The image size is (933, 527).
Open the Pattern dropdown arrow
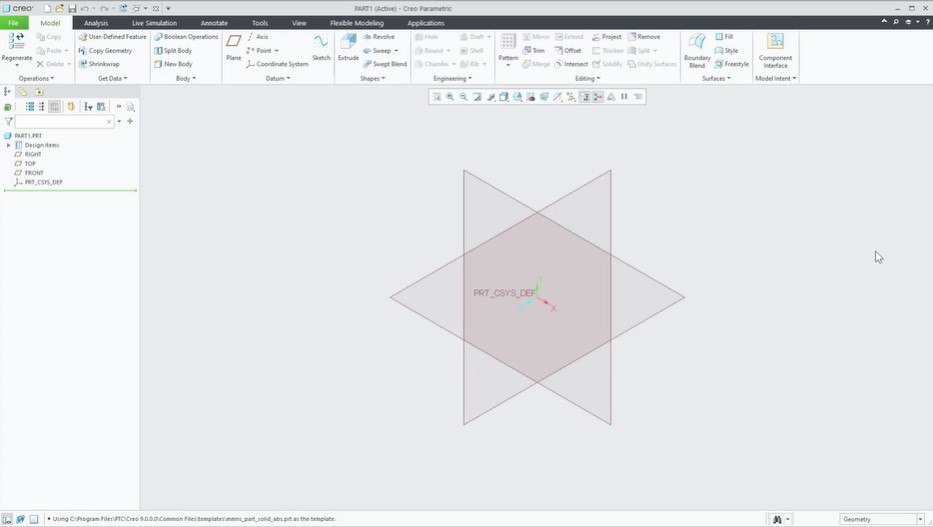[x=508, y=65]
